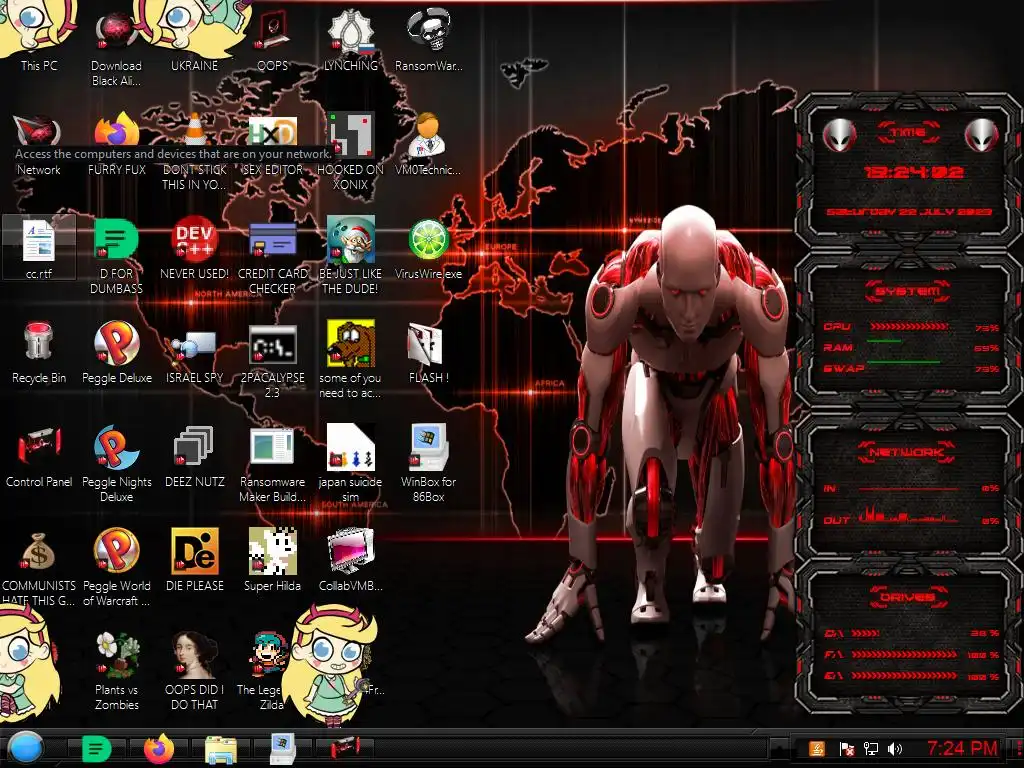Open File Explorer from the taskbar
This screenshot has height=768, width=1024.
(x=221, y=750)
